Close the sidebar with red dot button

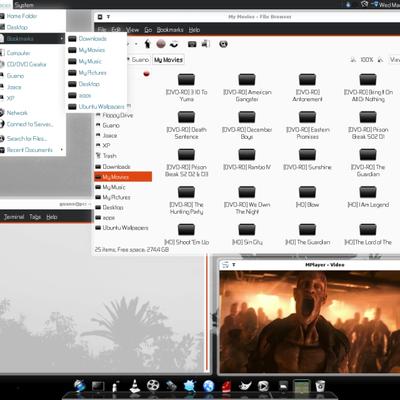146,74
